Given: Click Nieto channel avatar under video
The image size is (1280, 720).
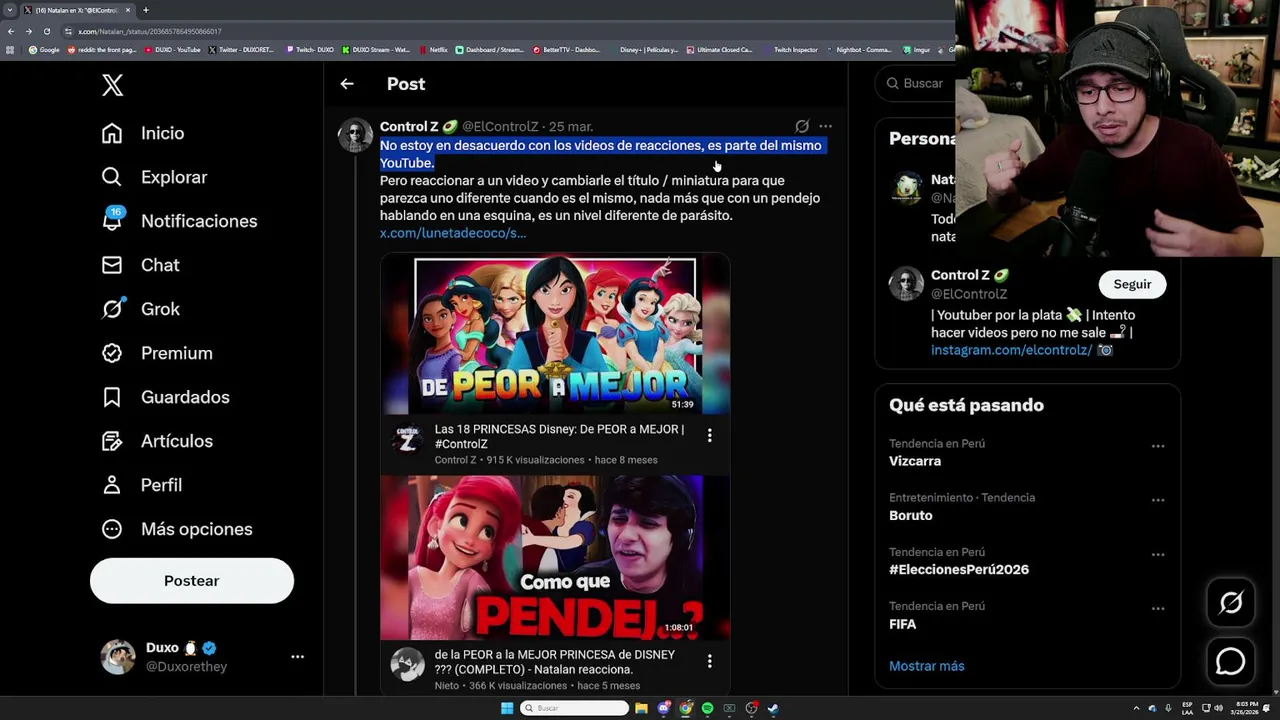Looking at the screenshot, I should tap(407, 664).
